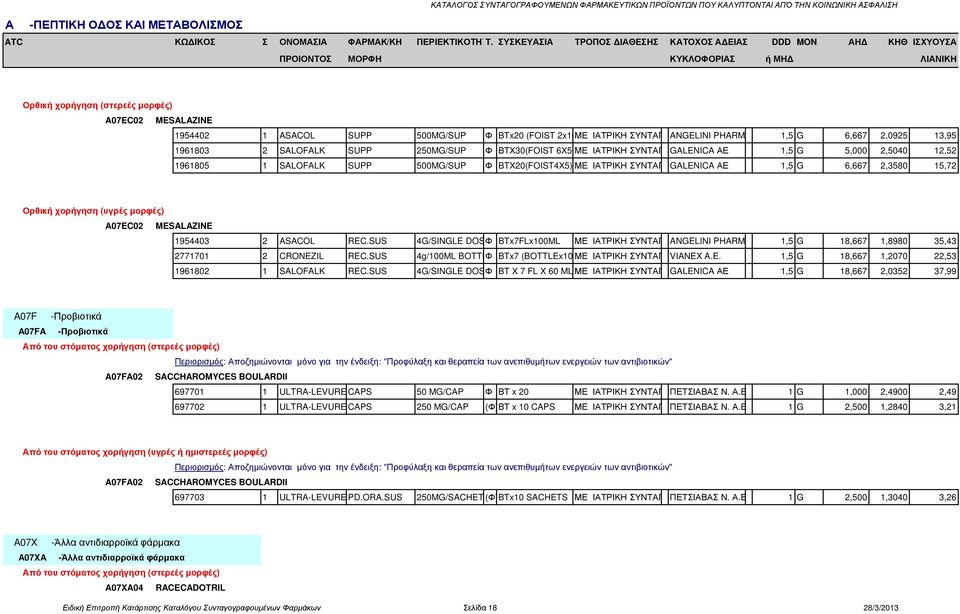Click the Ορθική χορήγηση (υγρές μορφές) heading
This screenshot has height=614, width=960.
(93, 211)
